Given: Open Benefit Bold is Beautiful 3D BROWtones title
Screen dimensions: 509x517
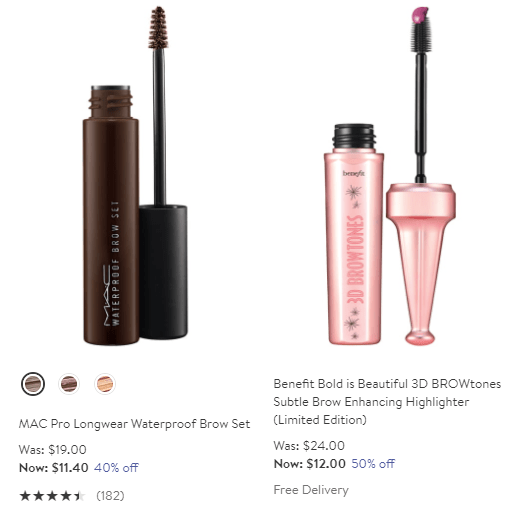Looking at the screenshot, I should [387, 402].
